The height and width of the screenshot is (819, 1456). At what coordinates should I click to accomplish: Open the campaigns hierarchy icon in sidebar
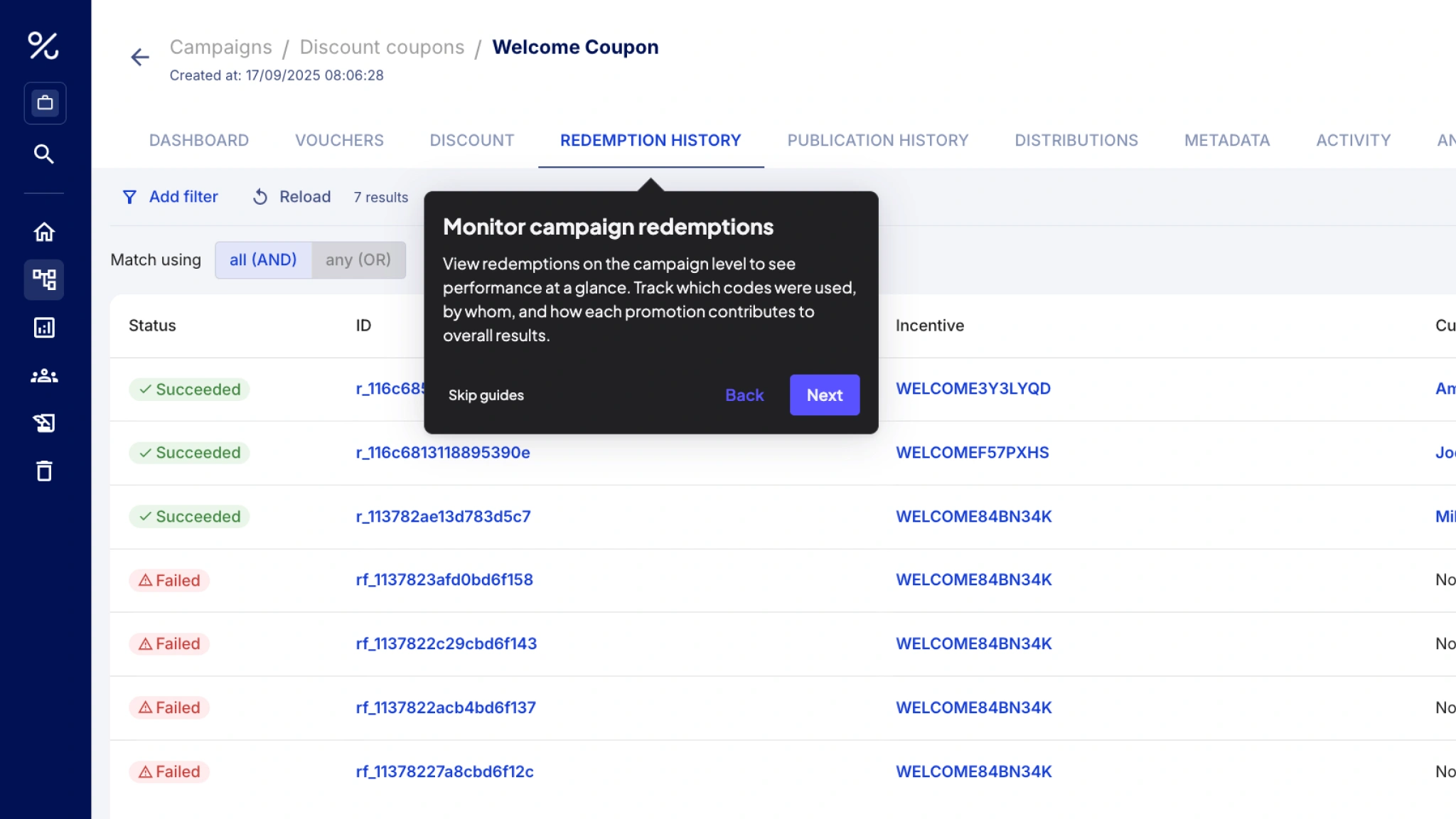tap(44, 279)
